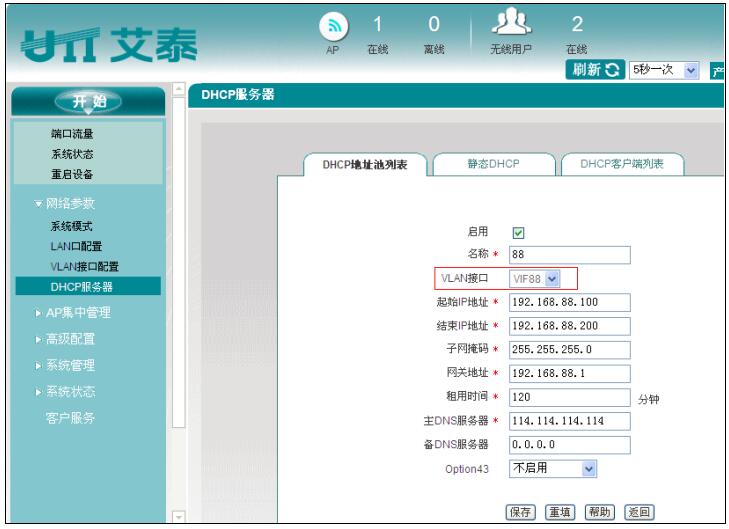Click the 保存 save button

(x=520, y=512)
